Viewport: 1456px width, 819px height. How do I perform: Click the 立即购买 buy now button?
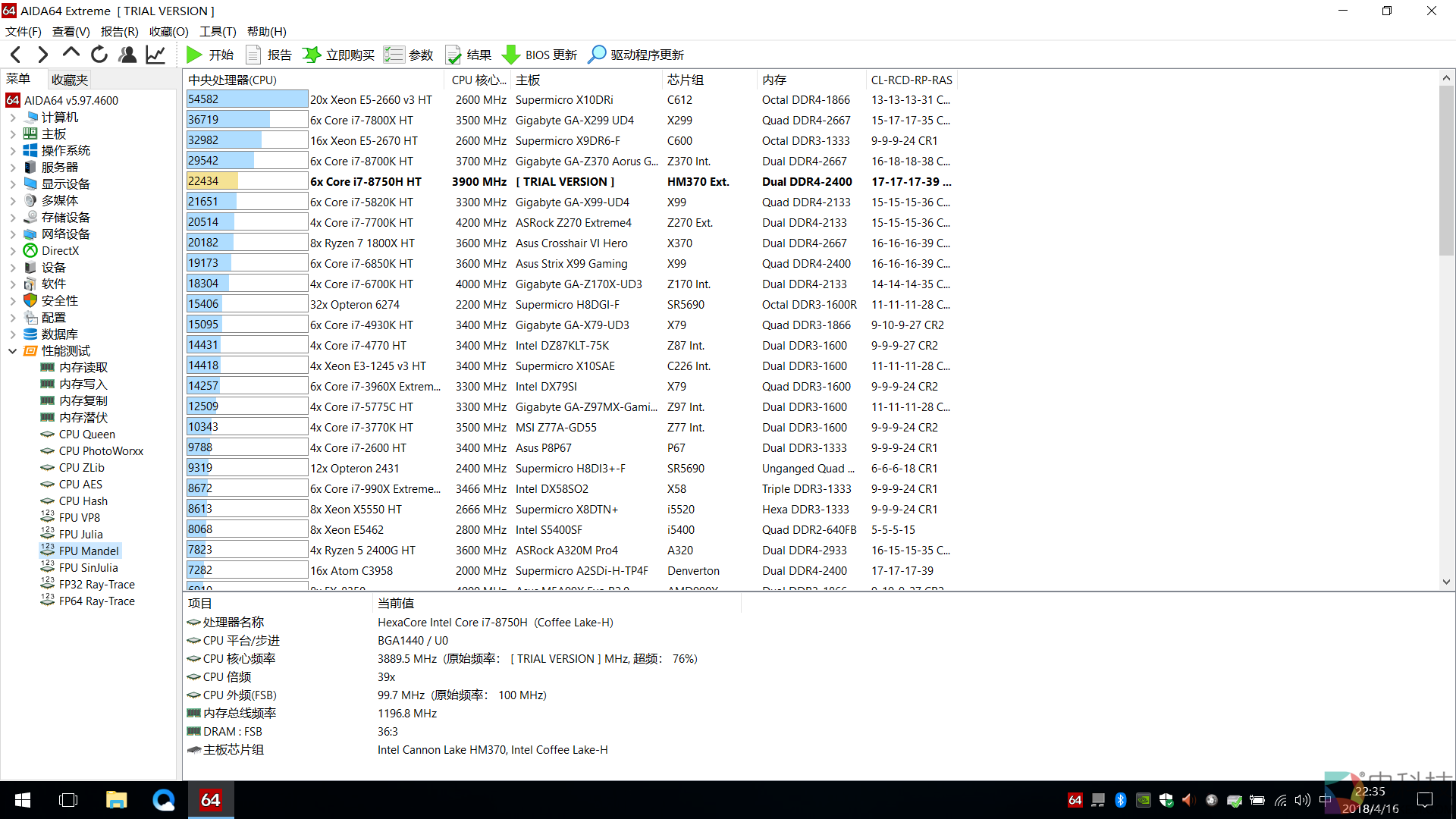(x=338, y=55)
